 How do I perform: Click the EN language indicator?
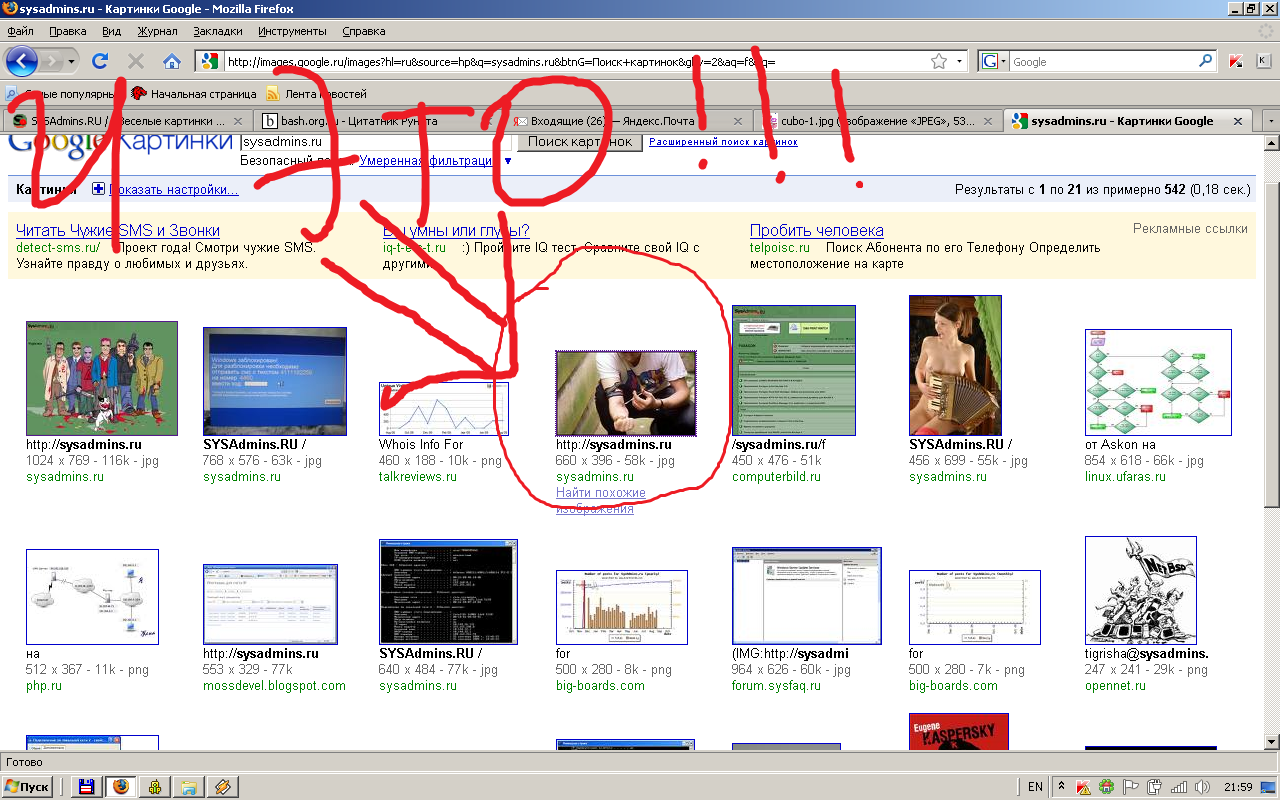(1035, 787)
